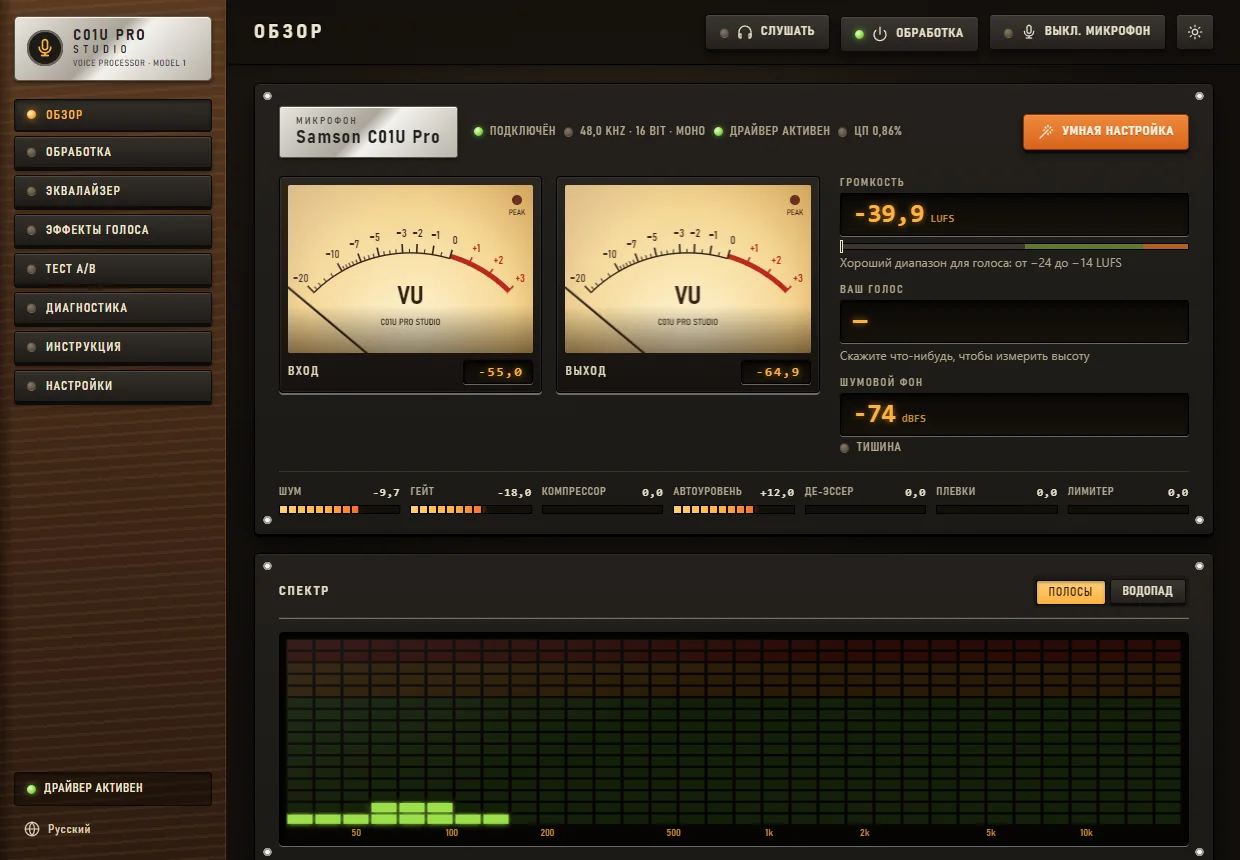Click the -39,9 LUFS loudness readout
Screen dimensions: 1240x860
click(x=1014, y=215)
